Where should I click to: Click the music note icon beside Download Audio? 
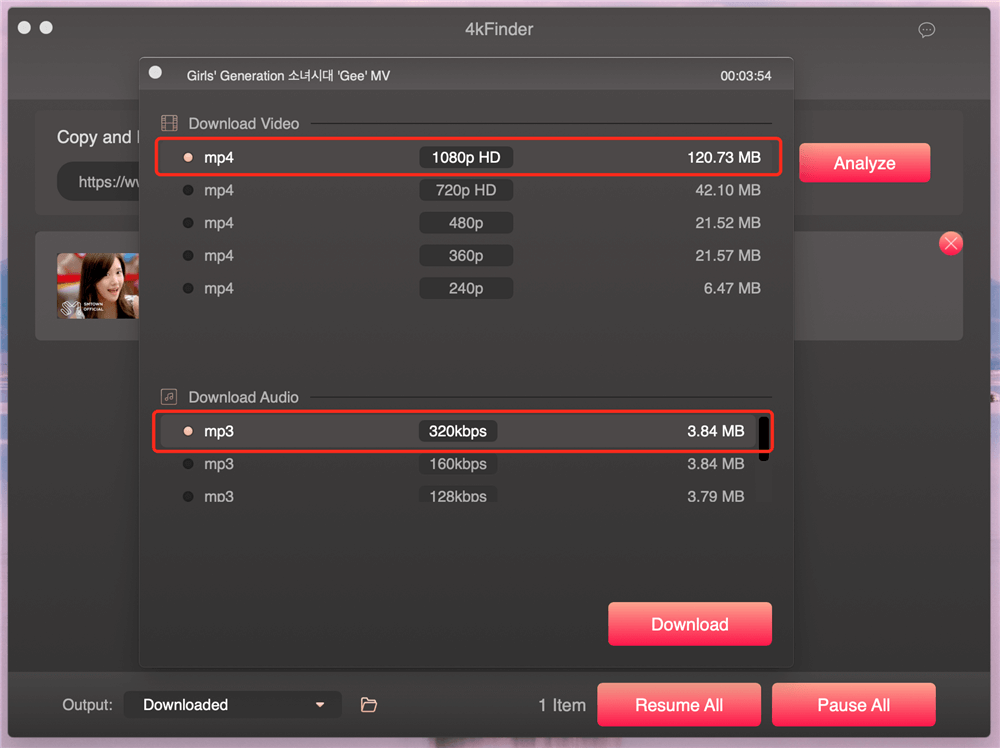click(168, 396)
